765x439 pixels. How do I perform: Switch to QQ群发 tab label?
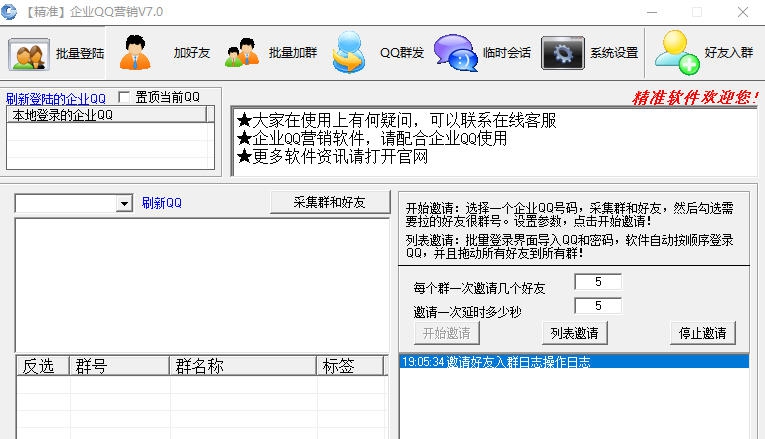point(402,53)
